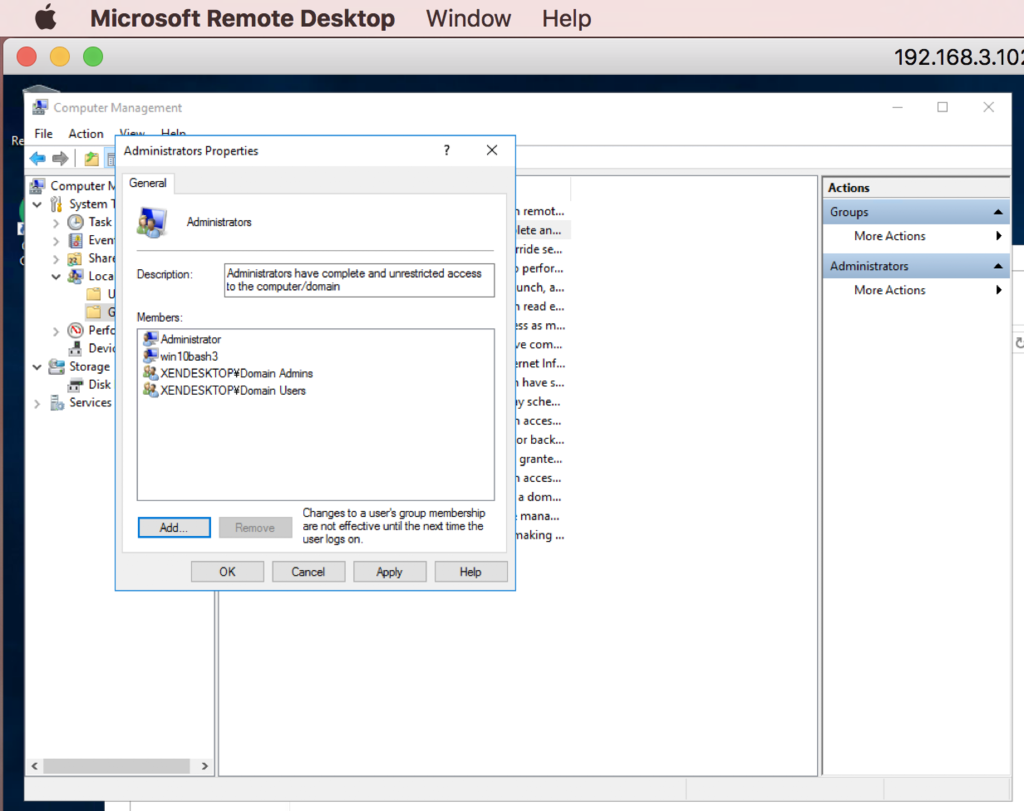Click the Administrator member user icon
Image resolution: width=1024 pixels, height=811 pixels.
coord(150,339)
